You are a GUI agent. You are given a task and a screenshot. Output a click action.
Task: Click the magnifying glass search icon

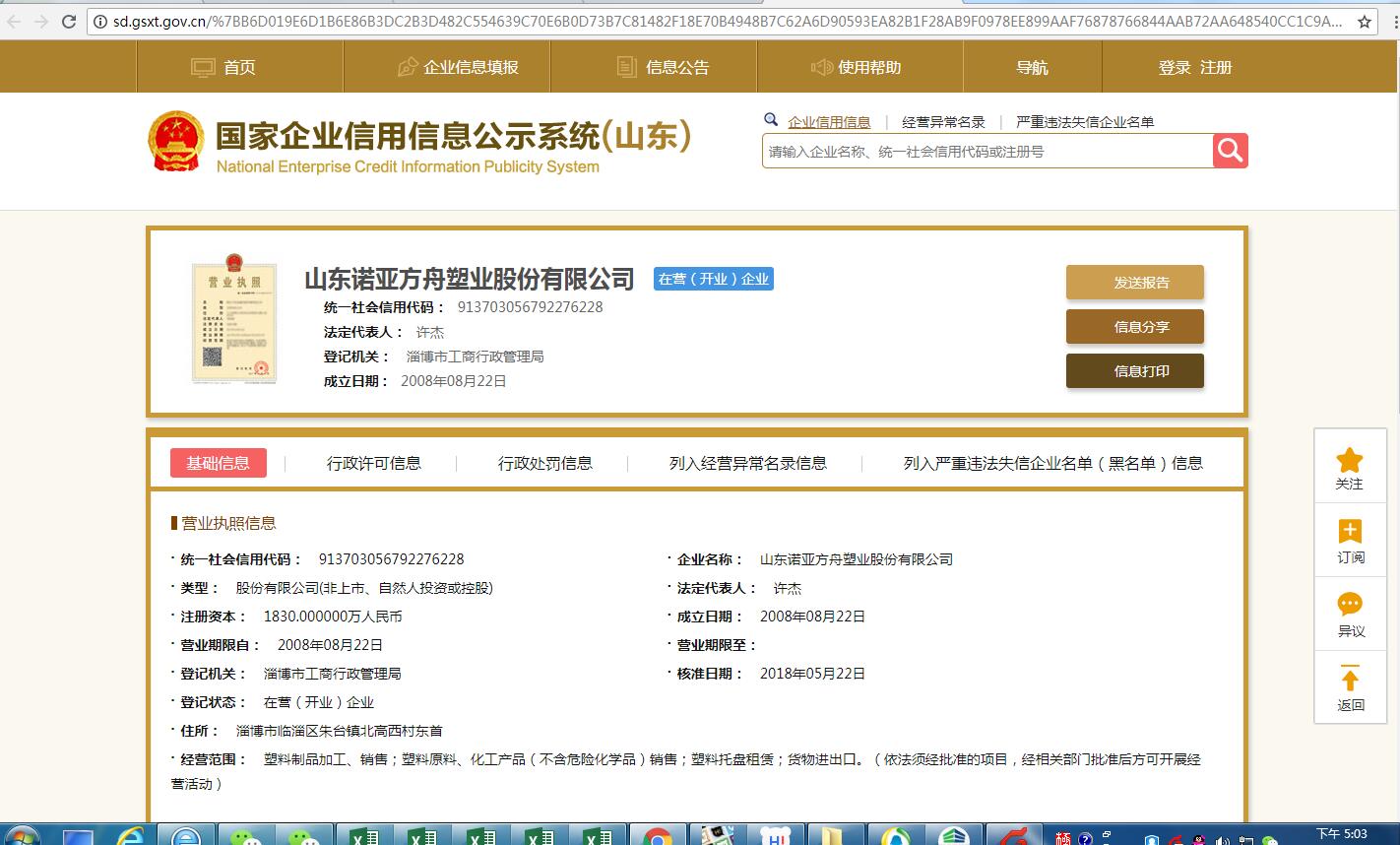click(1229, 150)
